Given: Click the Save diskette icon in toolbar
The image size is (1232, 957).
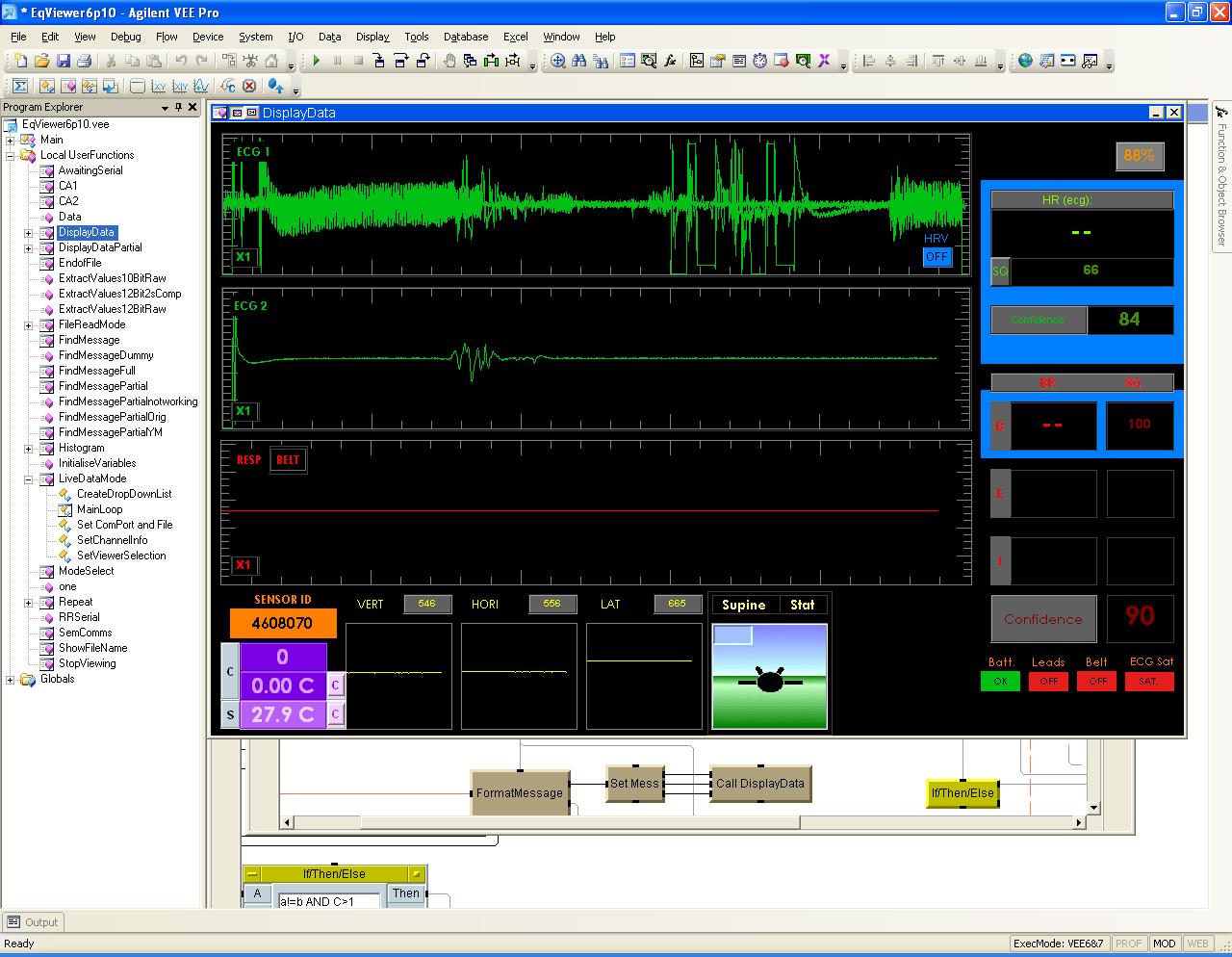Looking at the screenshot, I should point(64,61).
